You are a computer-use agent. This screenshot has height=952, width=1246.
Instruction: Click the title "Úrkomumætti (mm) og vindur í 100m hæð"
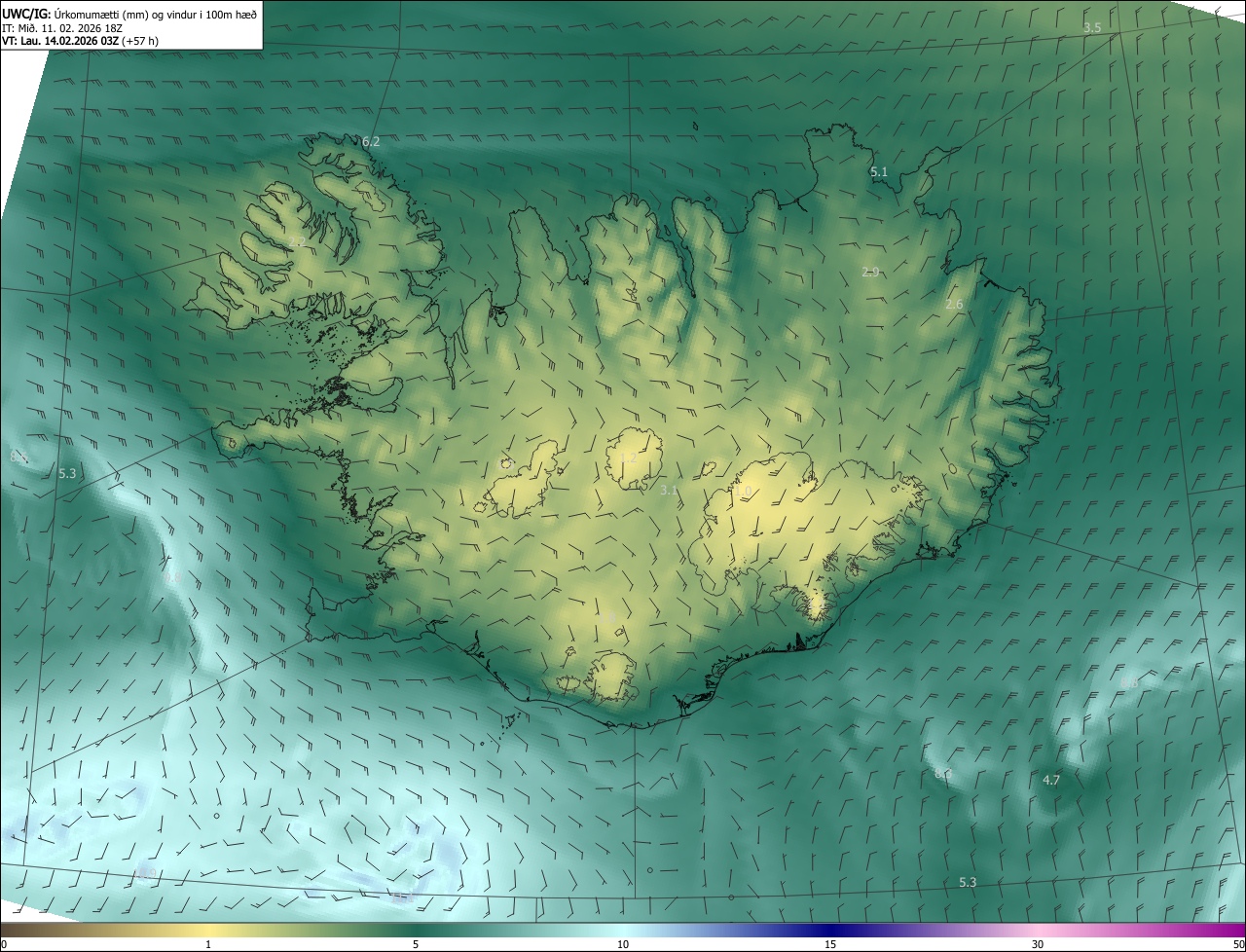coord(156,14)
